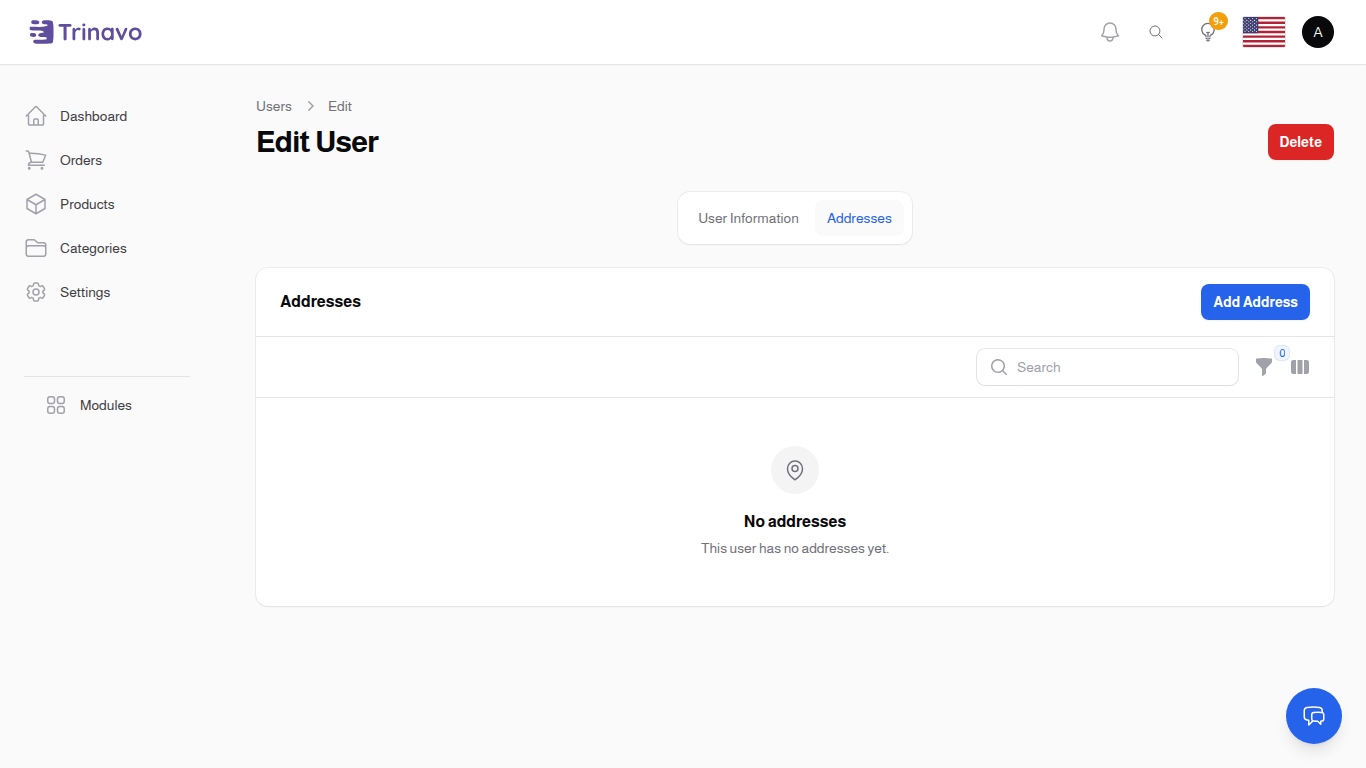Click the red Delete button
Viewport: 1366px width, 768px height.
(x=1300, y=141)
